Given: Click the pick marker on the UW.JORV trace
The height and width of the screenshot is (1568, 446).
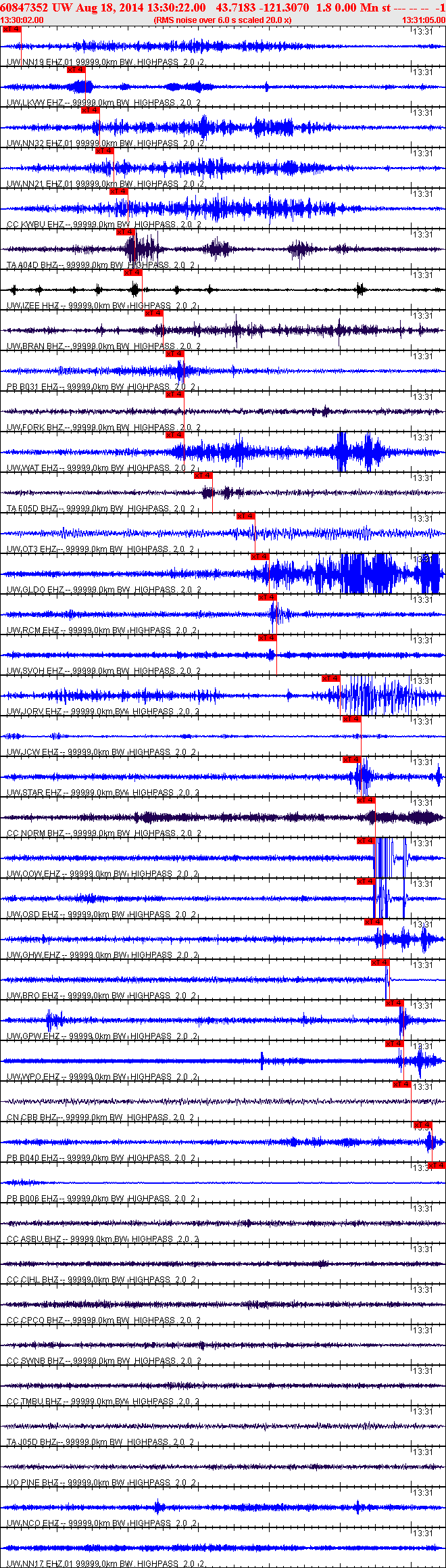Looking at the screenshot, I should (330, 678).
